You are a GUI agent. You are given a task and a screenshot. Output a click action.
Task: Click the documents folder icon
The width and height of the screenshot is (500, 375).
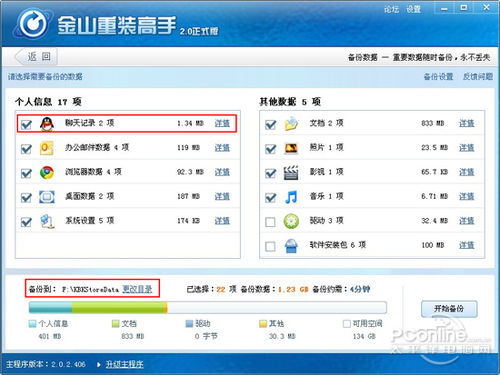click(291, 124)
